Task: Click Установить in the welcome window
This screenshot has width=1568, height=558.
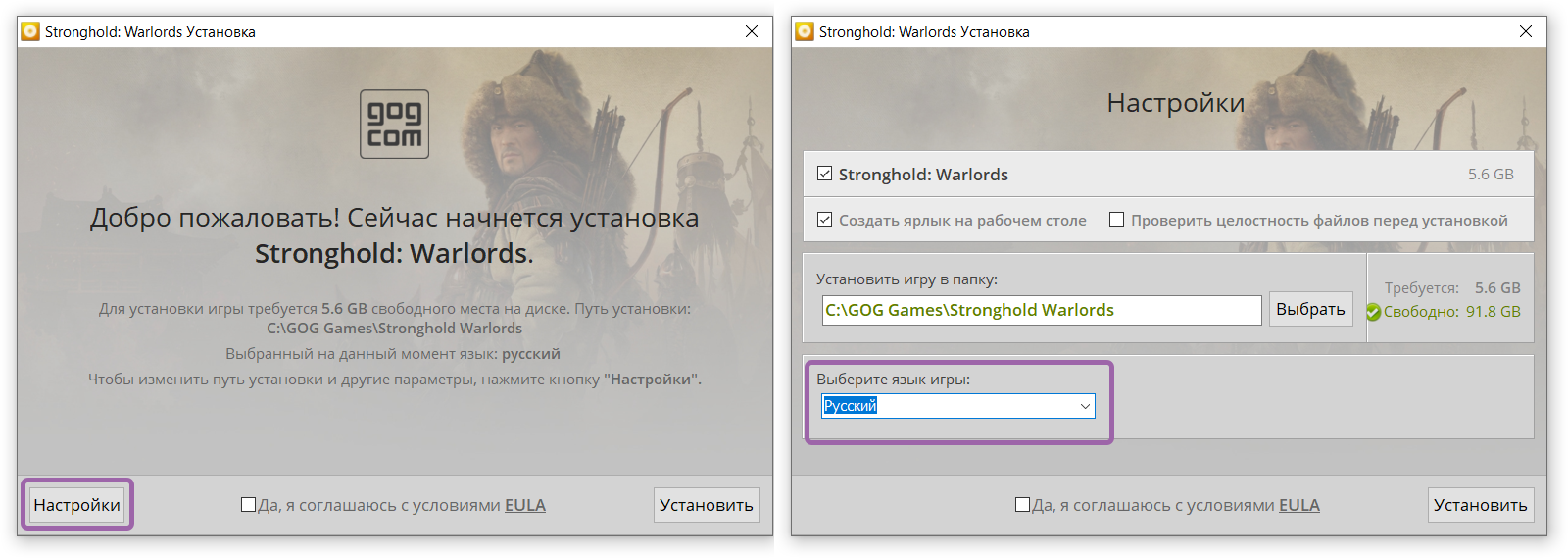Action: pyautogui.click(x=707, y=505)
